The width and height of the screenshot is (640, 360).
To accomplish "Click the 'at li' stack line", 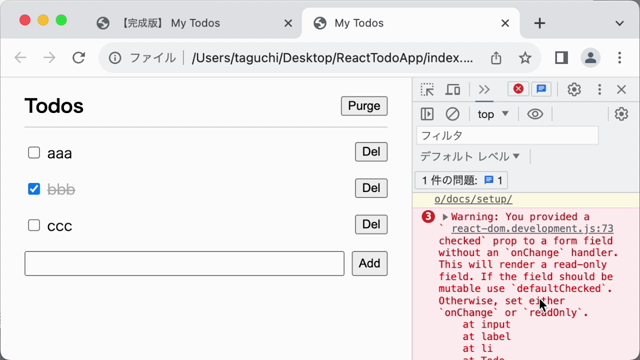I will [478, 349].
